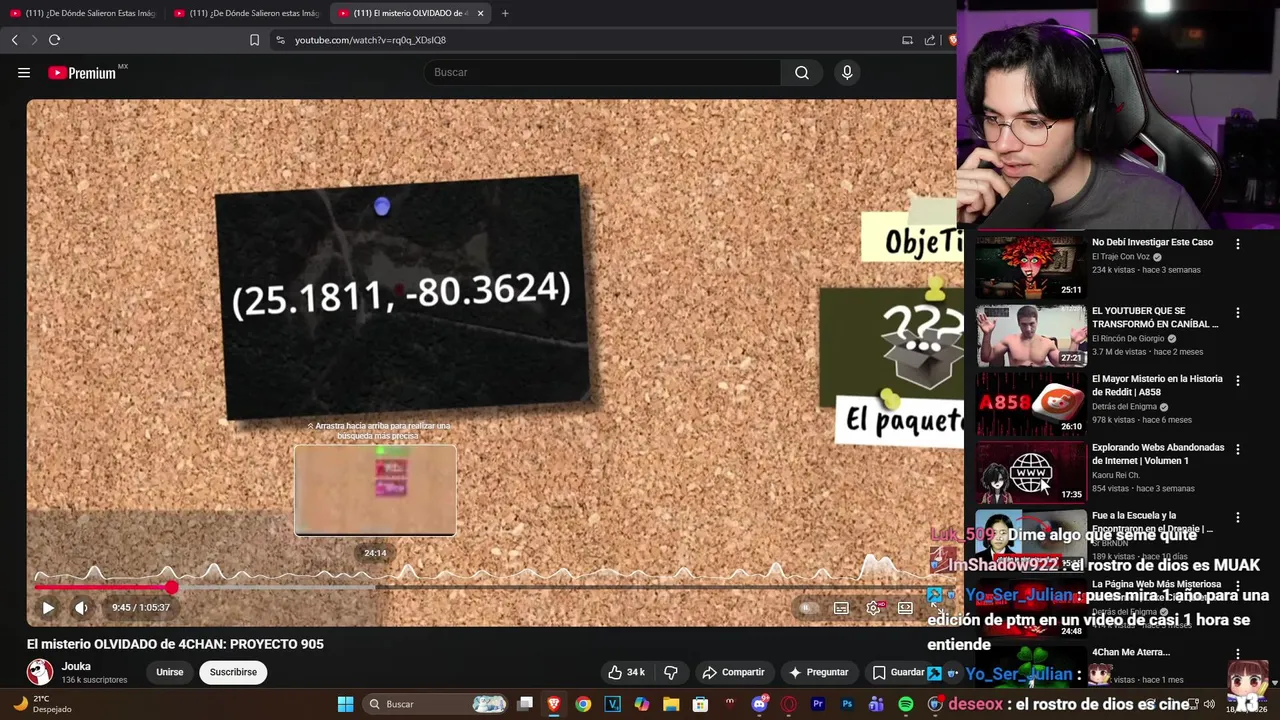The image size is (1280, 720).
Task: Click the Unirse button
Action: pos(170,672)
